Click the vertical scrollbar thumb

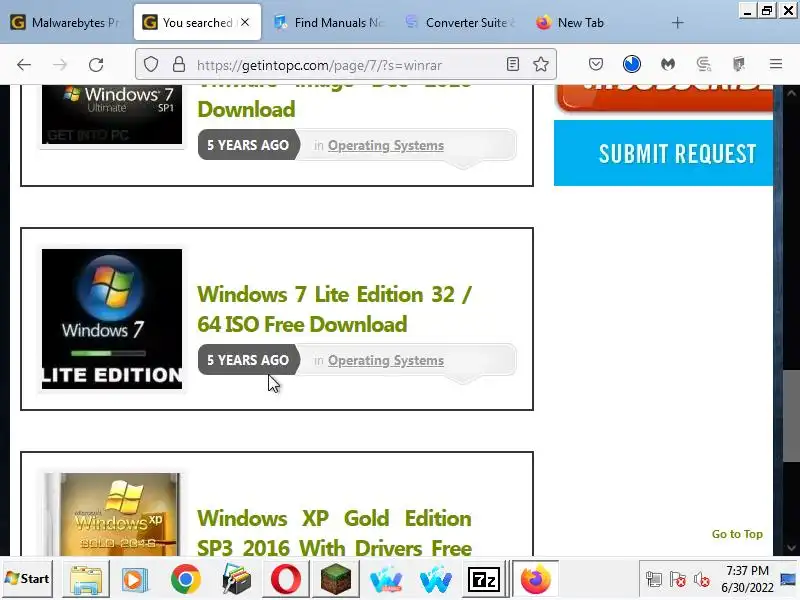[x=791, y=415]
